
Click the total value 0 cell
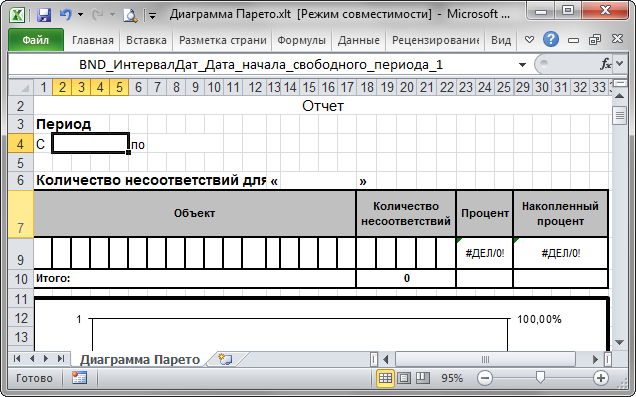click(x=406, y=279)
